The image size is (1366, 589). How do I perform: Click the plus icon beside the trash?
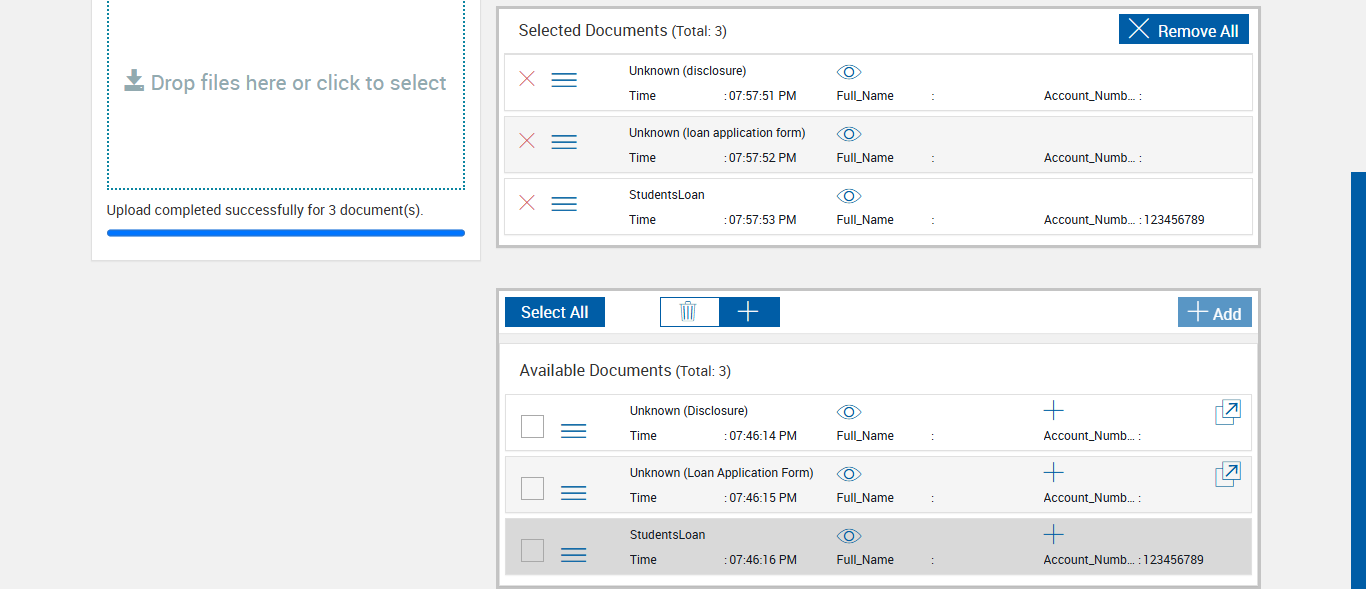pos(748,312)
